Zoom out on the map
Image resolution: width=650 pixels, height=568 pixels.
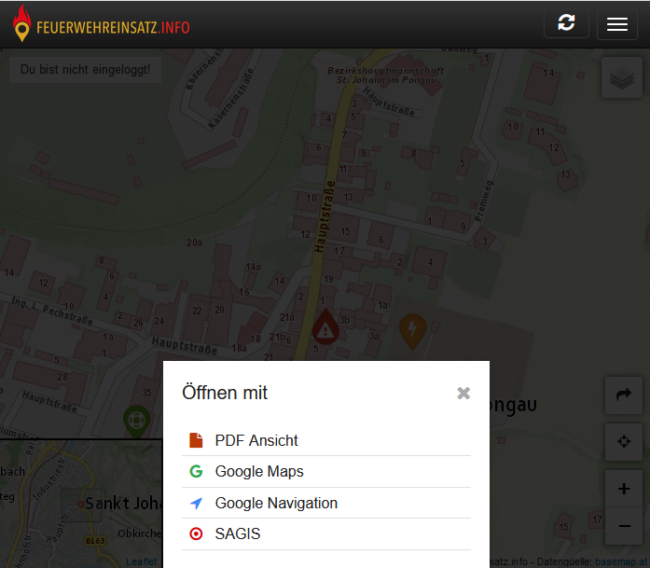(x=623, y=525)
